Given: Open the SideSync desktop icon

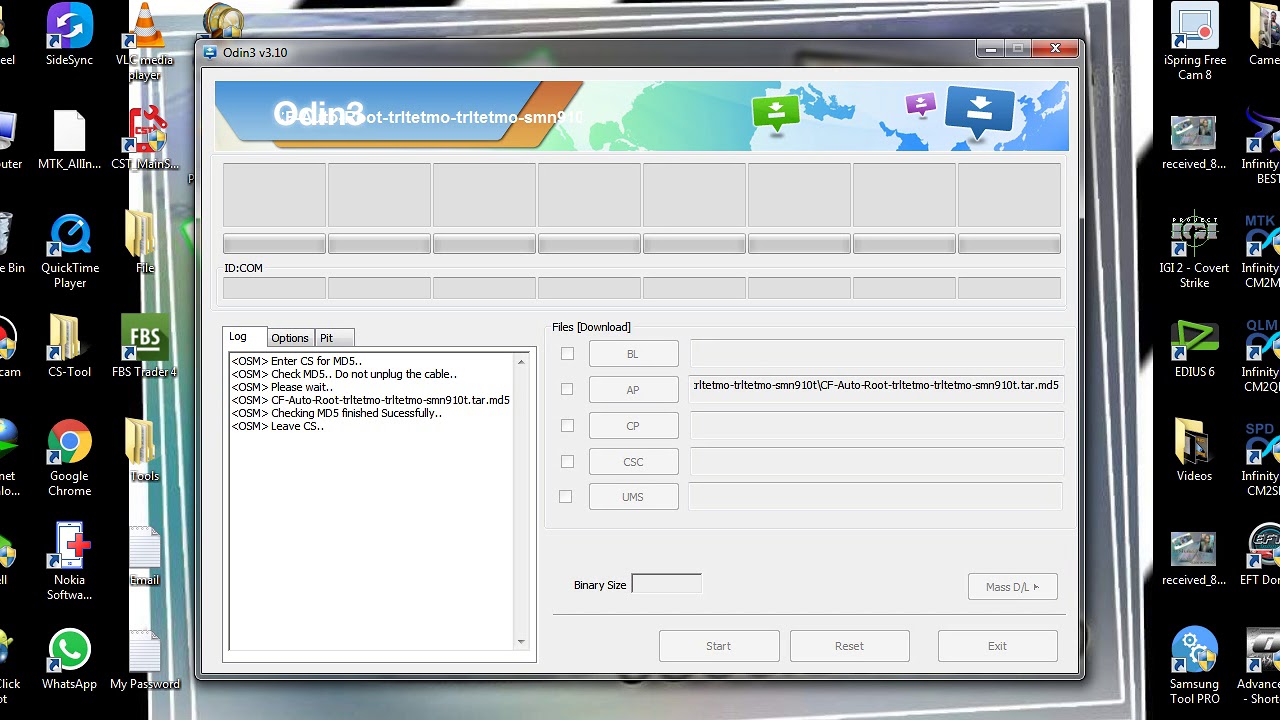Looking at the screenshot, I should [69, 35].
